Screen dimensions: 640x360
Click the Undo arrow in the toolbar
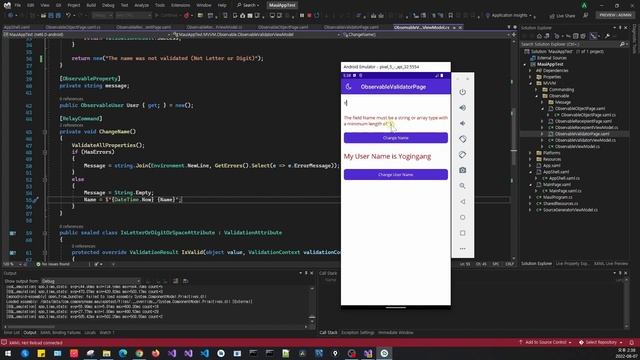(68, 16)
